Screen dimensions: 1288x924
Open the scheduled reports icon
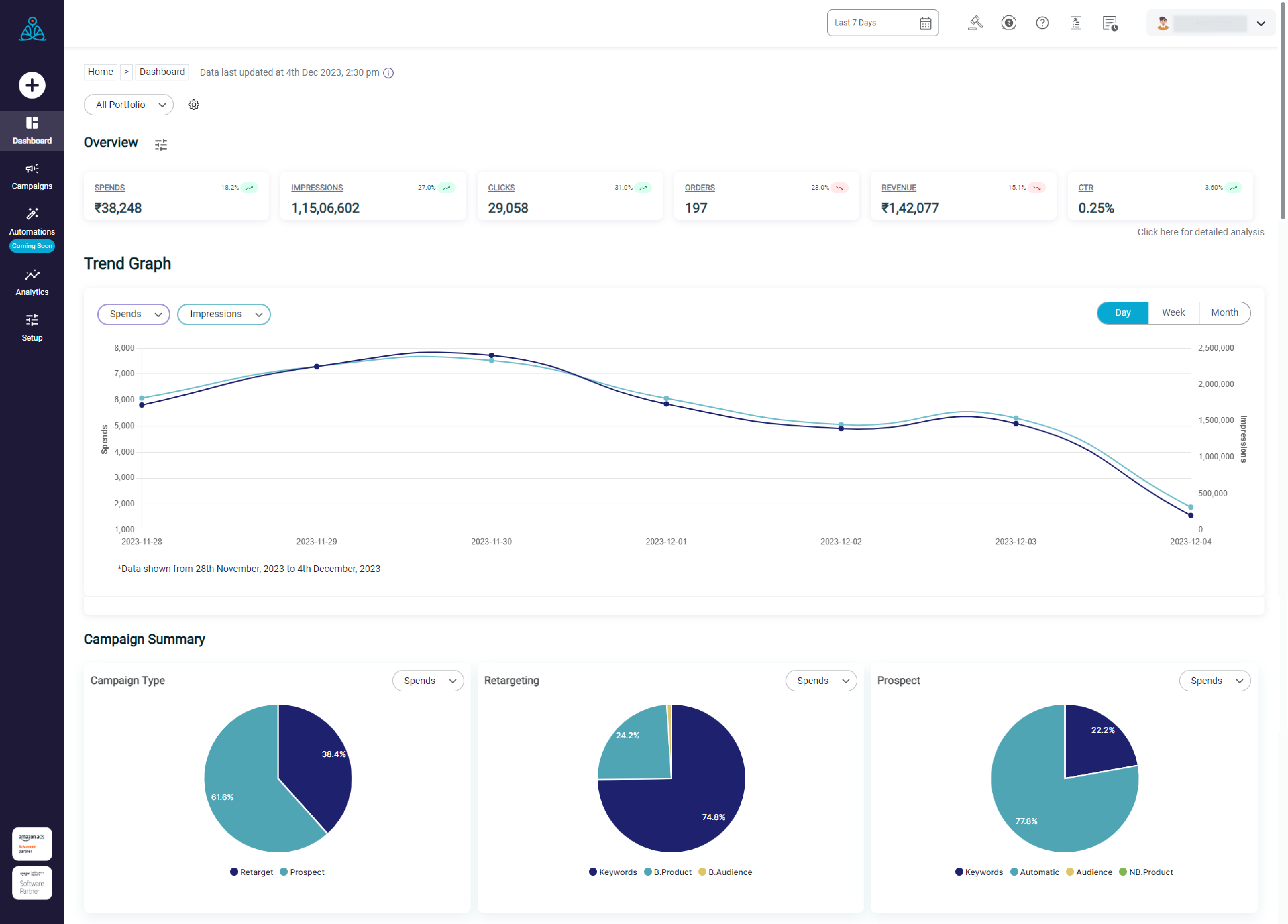[1110, 23]
